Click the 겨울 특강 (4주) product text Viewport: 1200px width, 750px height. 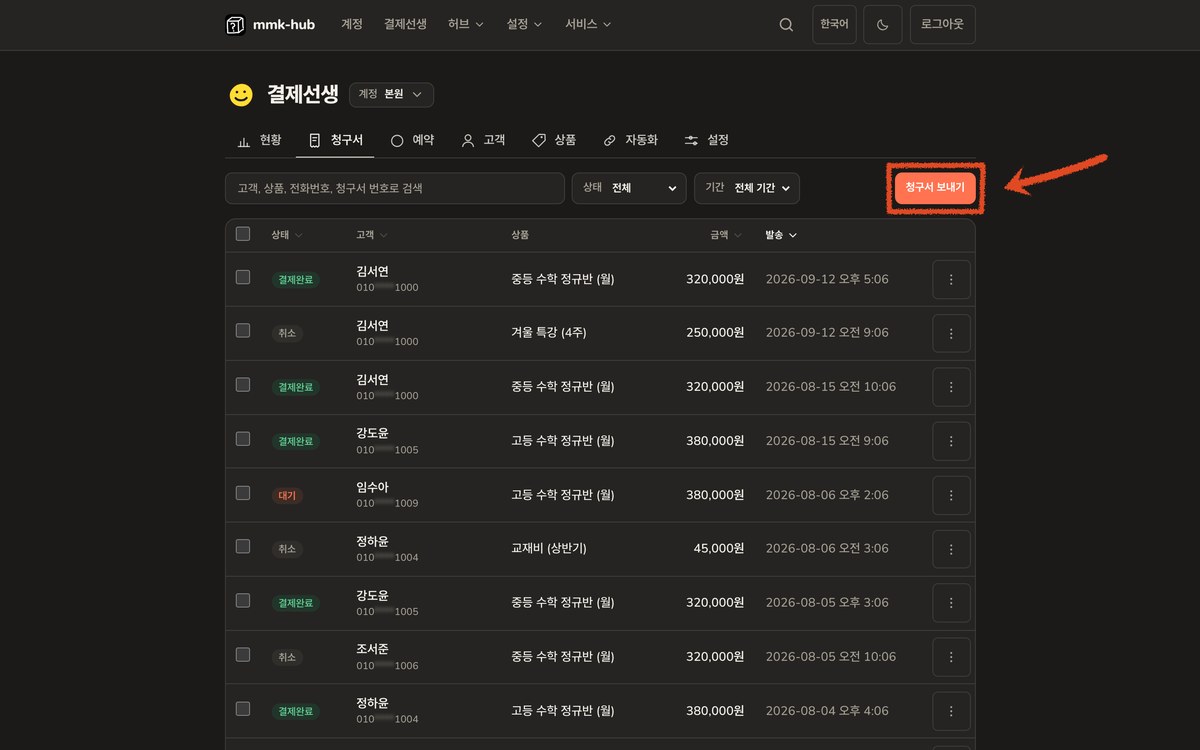pyautogui.click(x=549, y=333)
